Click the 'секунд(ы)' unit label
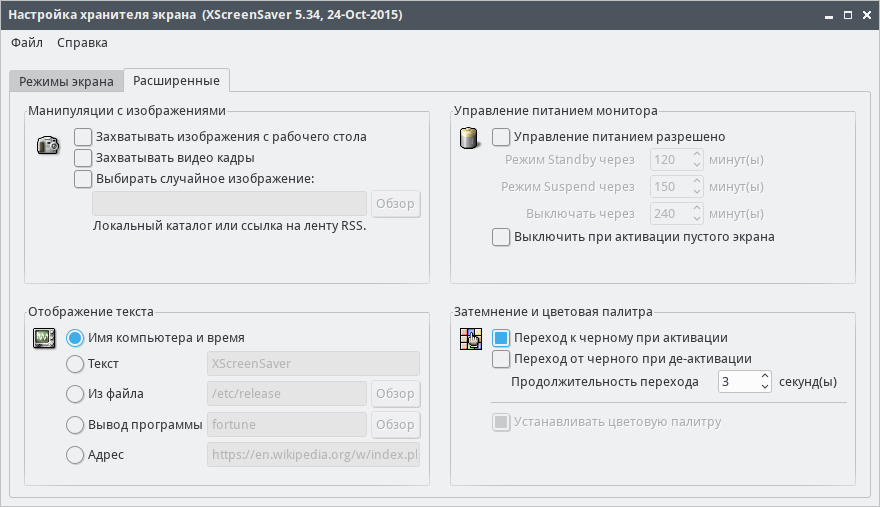 click(x=808, y=382)
